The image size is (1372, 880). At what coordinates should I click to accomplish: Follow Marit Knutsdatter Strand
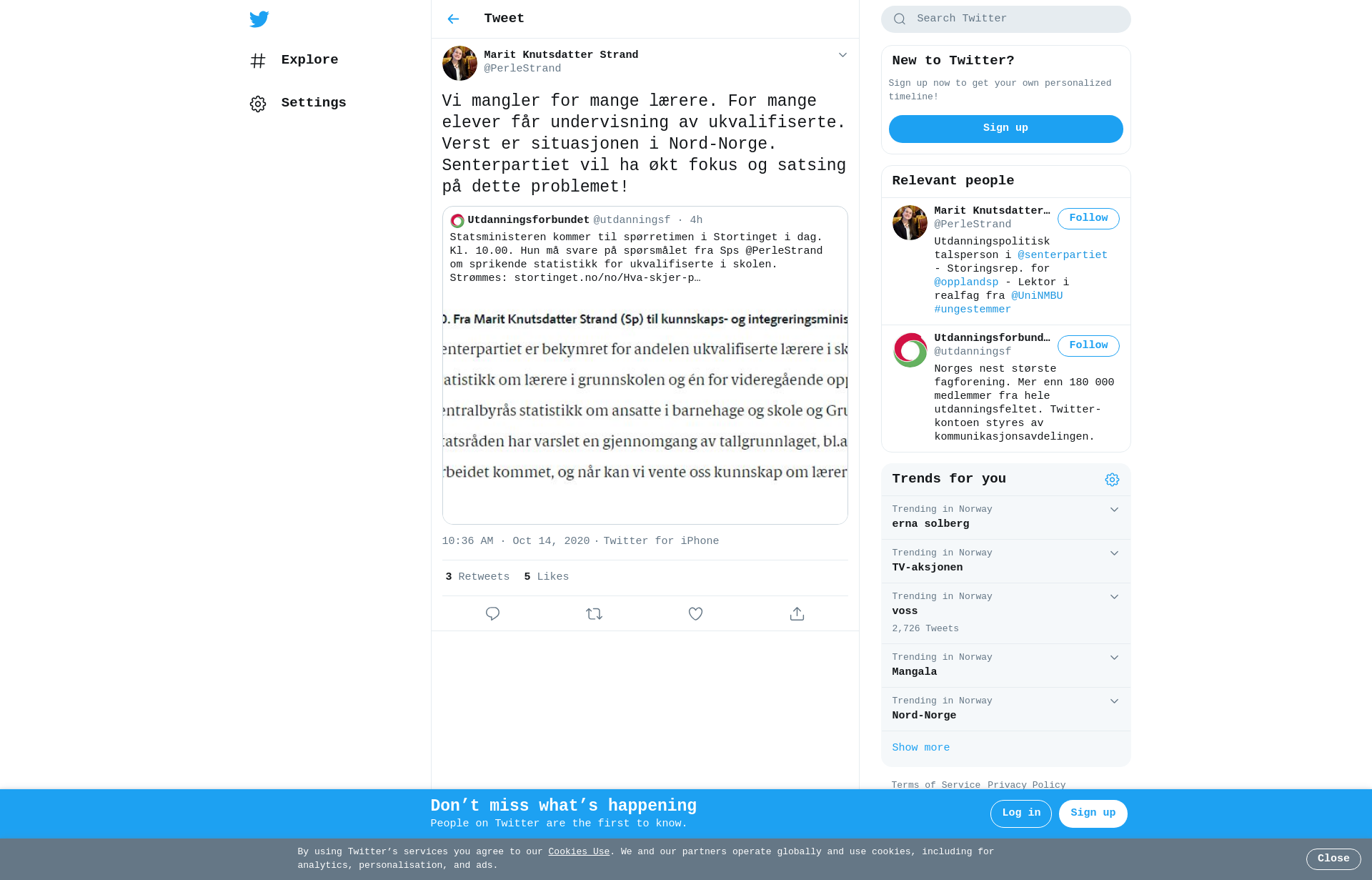(1088, 219)
